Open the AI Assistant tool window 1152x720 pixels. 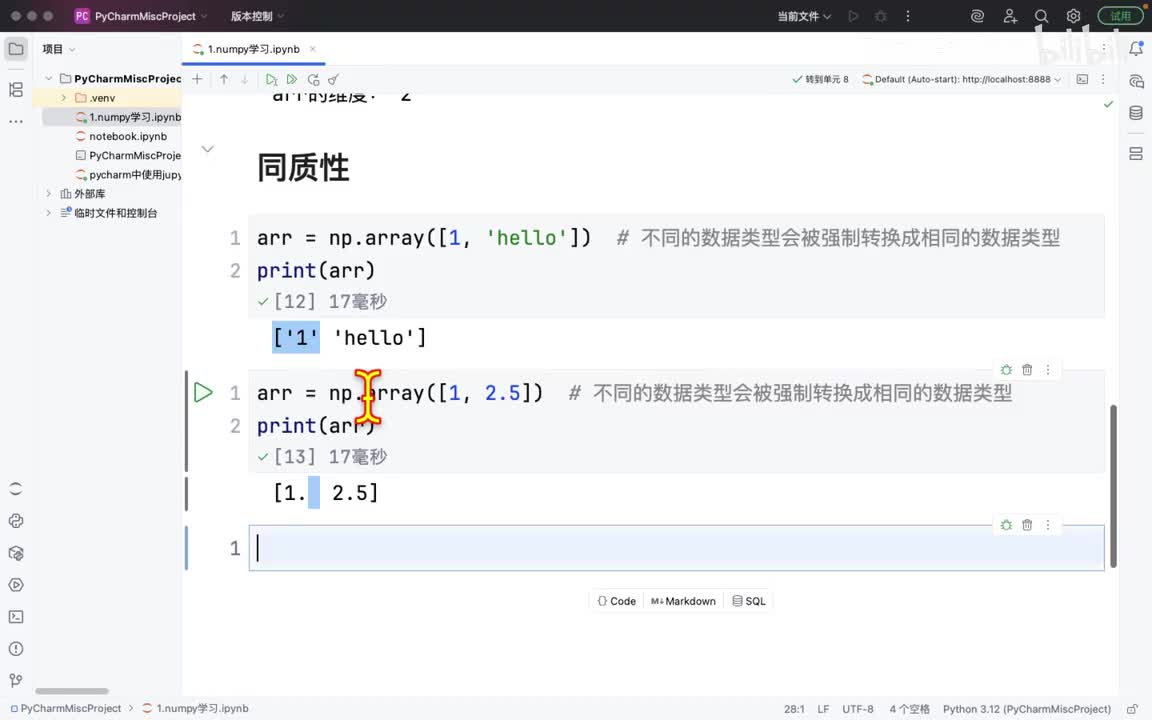click(x=1136, y=81)
